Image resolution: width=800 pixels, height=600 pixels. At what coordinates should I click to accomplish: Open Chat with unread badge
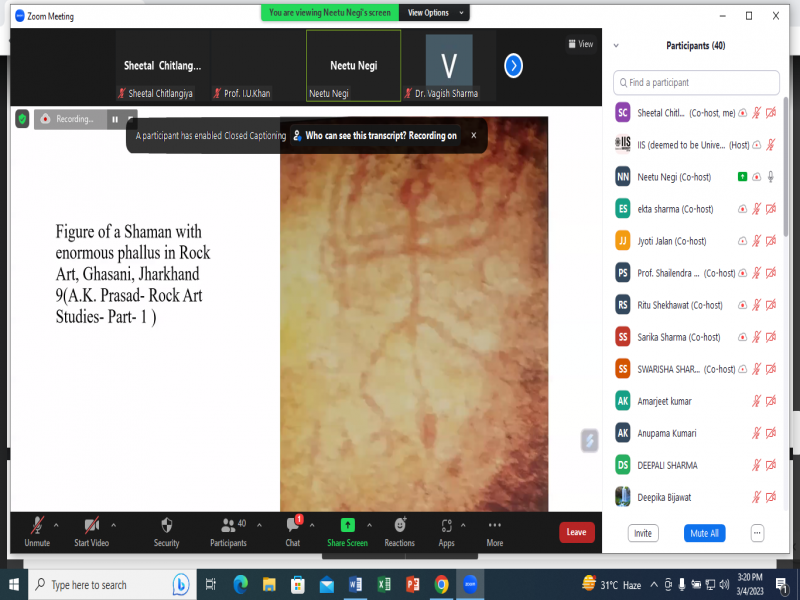293,525
